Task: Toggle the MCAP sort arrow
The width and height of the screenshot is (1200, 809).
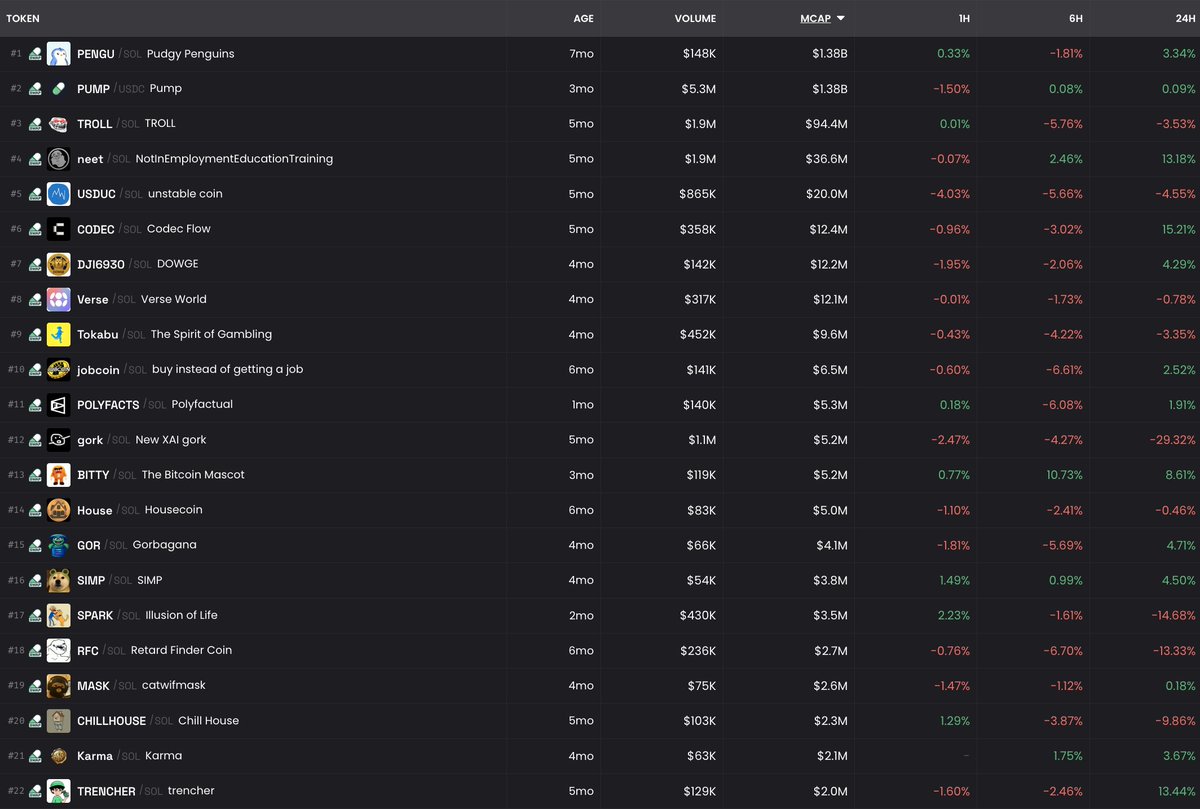Action: (840, 18)
